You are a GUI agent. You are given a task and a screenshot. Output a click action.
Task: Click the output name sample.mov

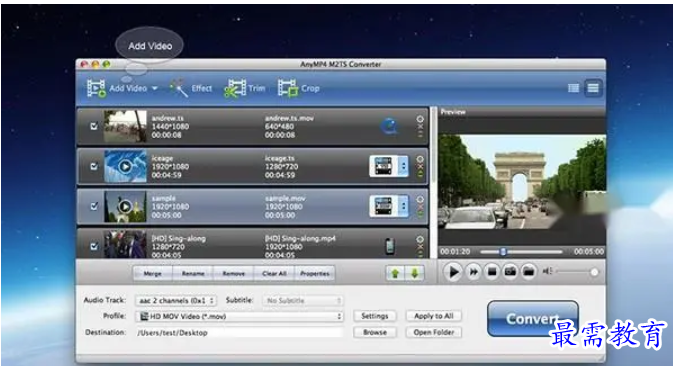[x=285, y=199]
